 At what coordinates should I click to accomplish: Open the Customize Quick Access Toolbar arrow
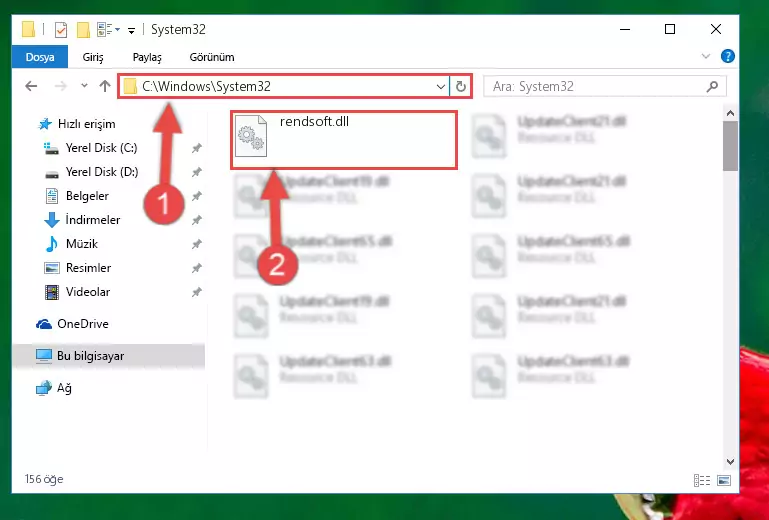[131, 30]
